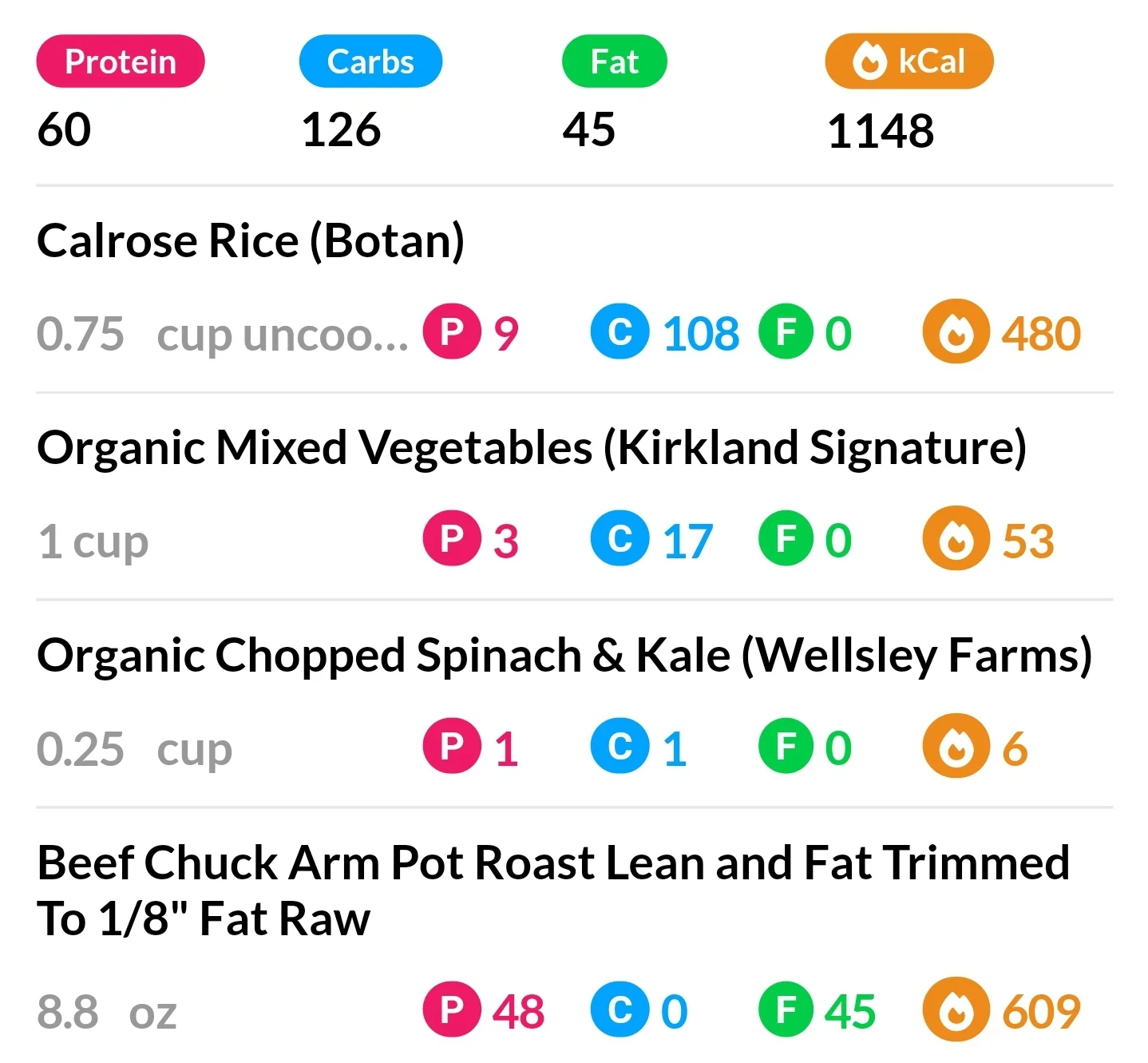Open Organic Mixed Vegetables Kirkland entry
The height and width of the screenshot is (1063, 1148).
[x=532, y=447]
